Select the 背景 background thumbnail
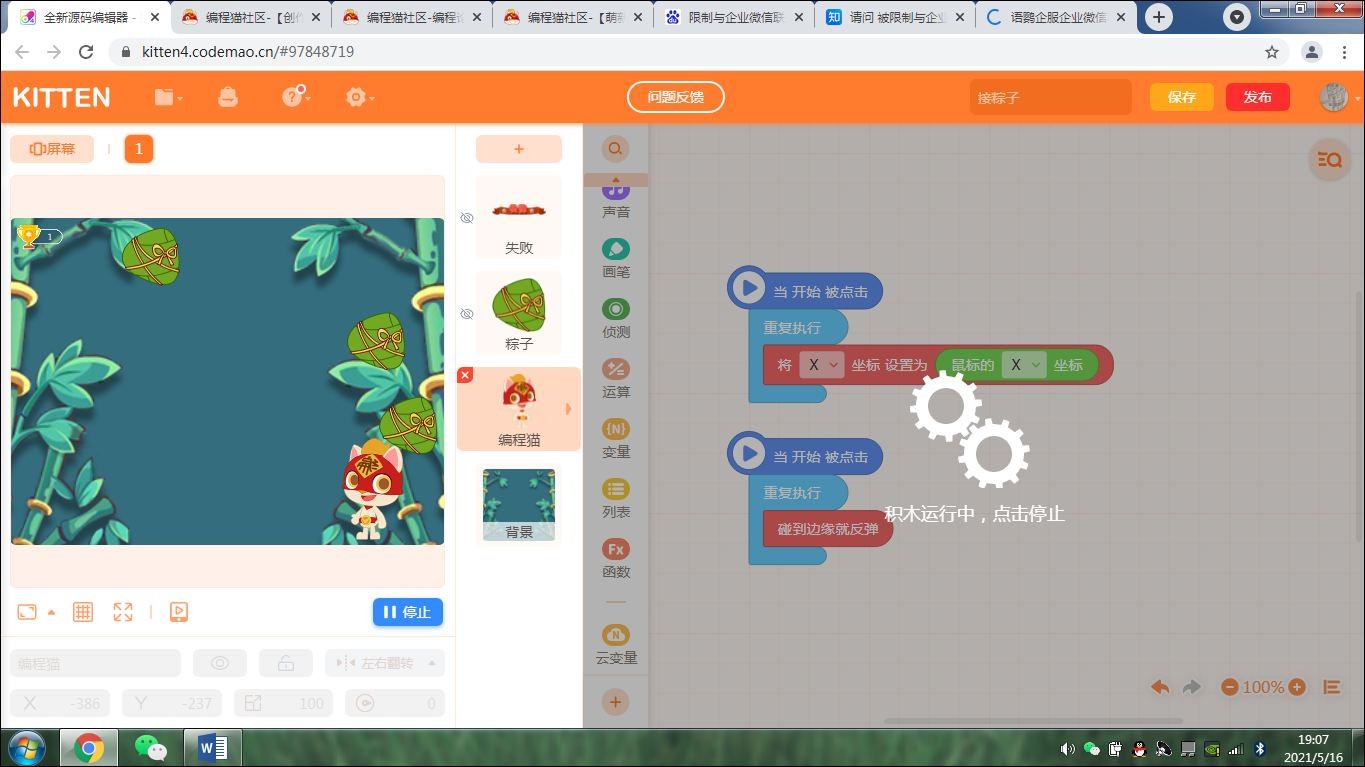 click(x=519, y=505)
